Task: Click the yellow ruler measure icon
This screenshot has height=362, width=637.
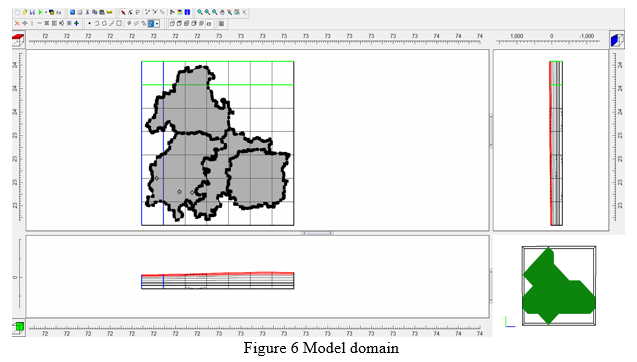Action: (109, 12)
